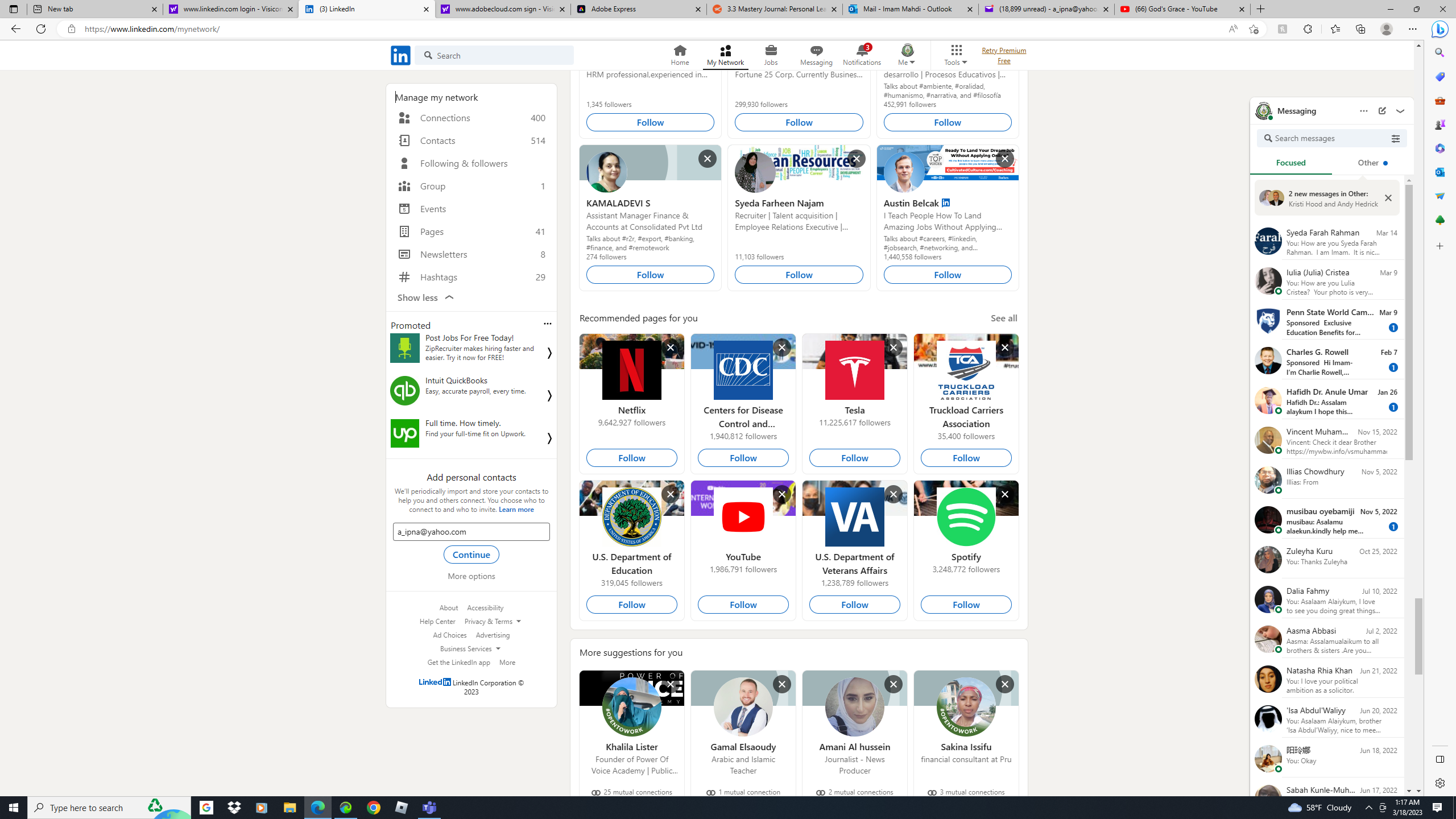Screen dimensions: 1456x819
Task: Open Teams from Windows taskbar
Action: 429,807
